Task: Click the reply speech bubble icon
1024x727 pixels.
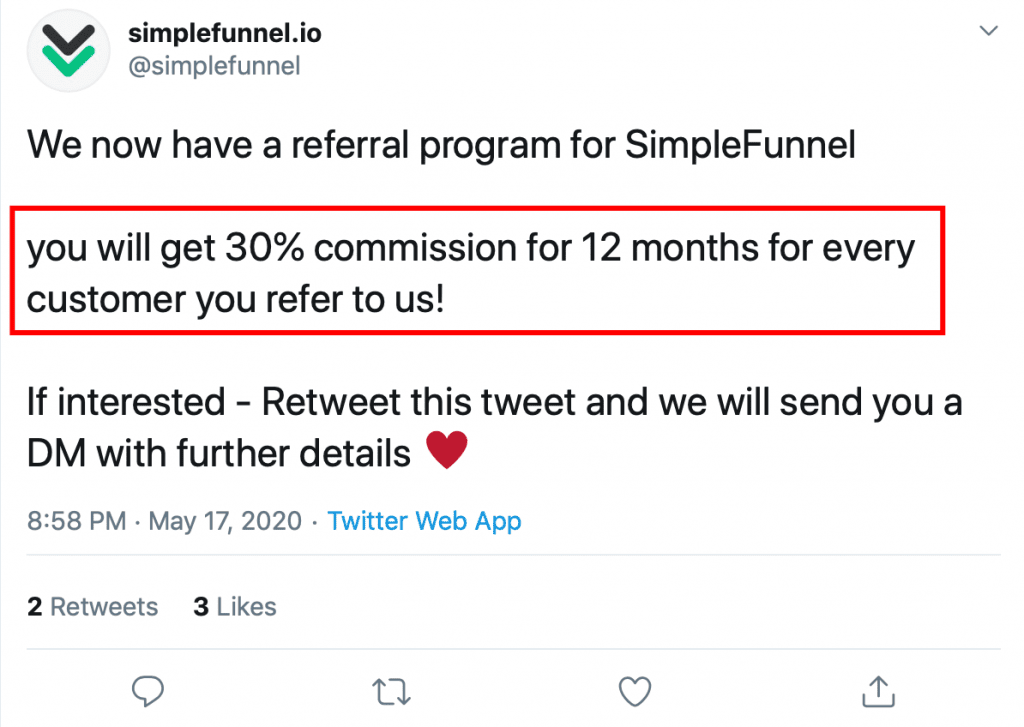Action: (x=148, y=691)
